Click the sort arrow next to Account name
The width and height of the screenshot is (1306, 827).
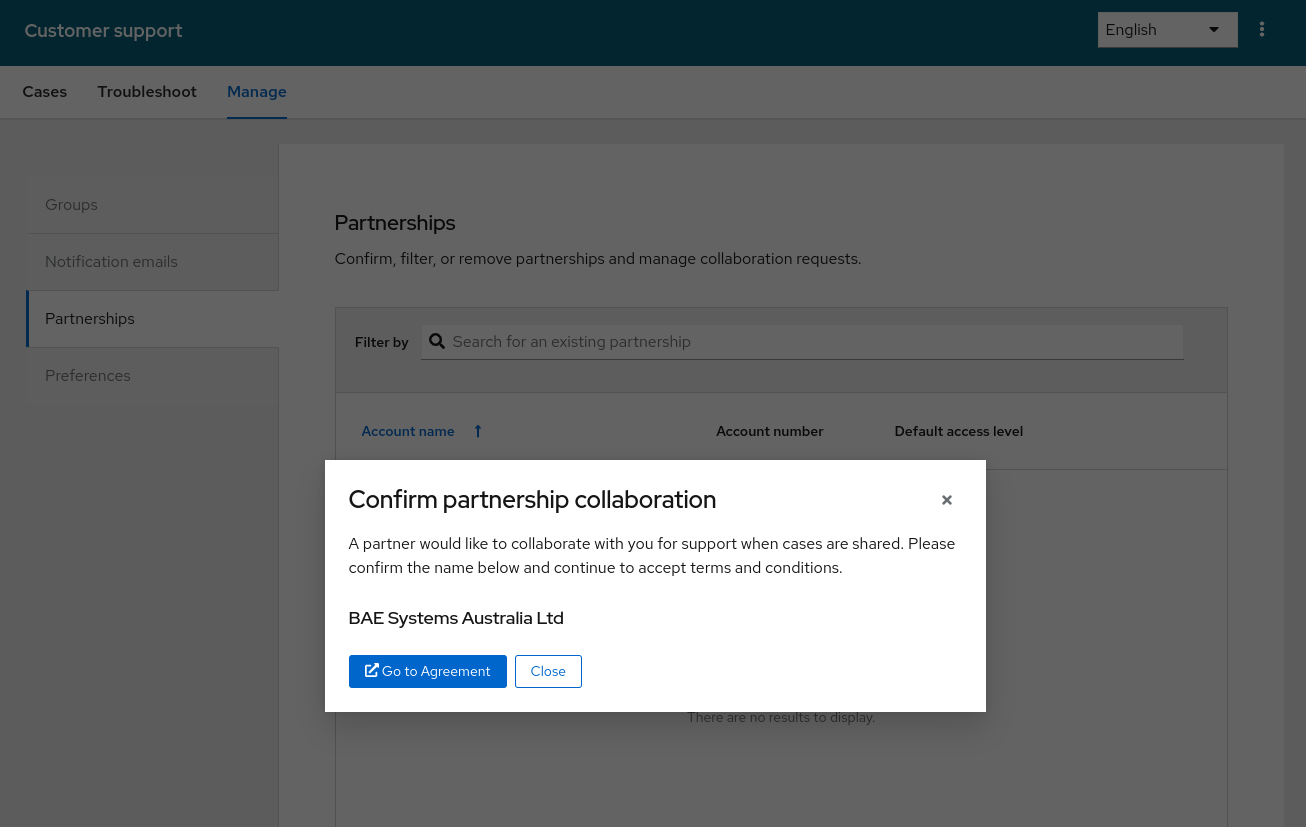coord(478,431)
